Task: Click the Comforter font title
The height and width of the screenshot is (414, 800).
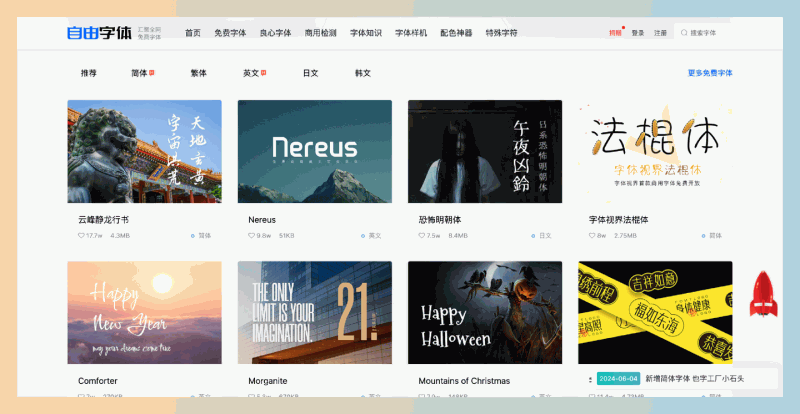Action: 97,381
